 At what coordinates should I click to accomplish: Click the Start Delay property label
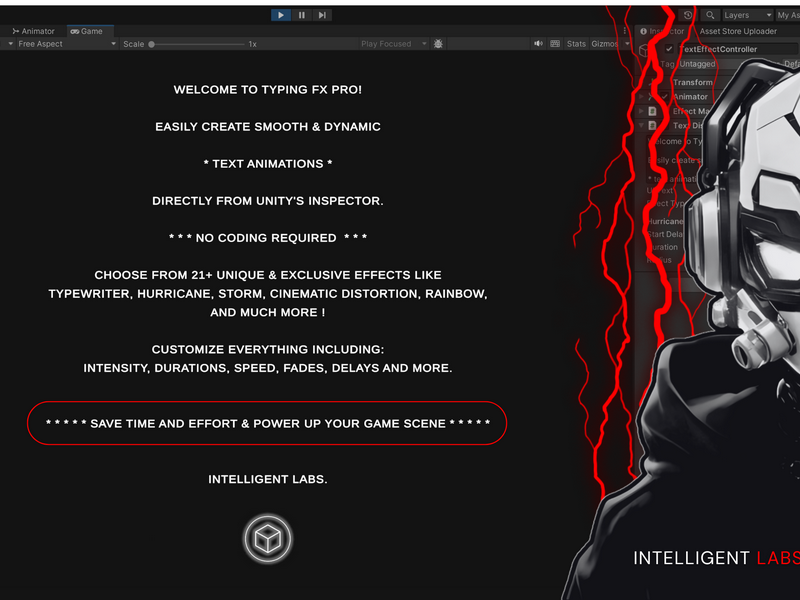click(x=664, y=234)
